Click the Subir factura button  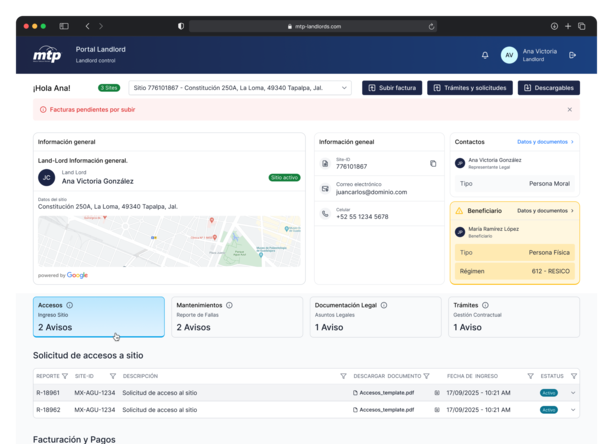[392, 88]
